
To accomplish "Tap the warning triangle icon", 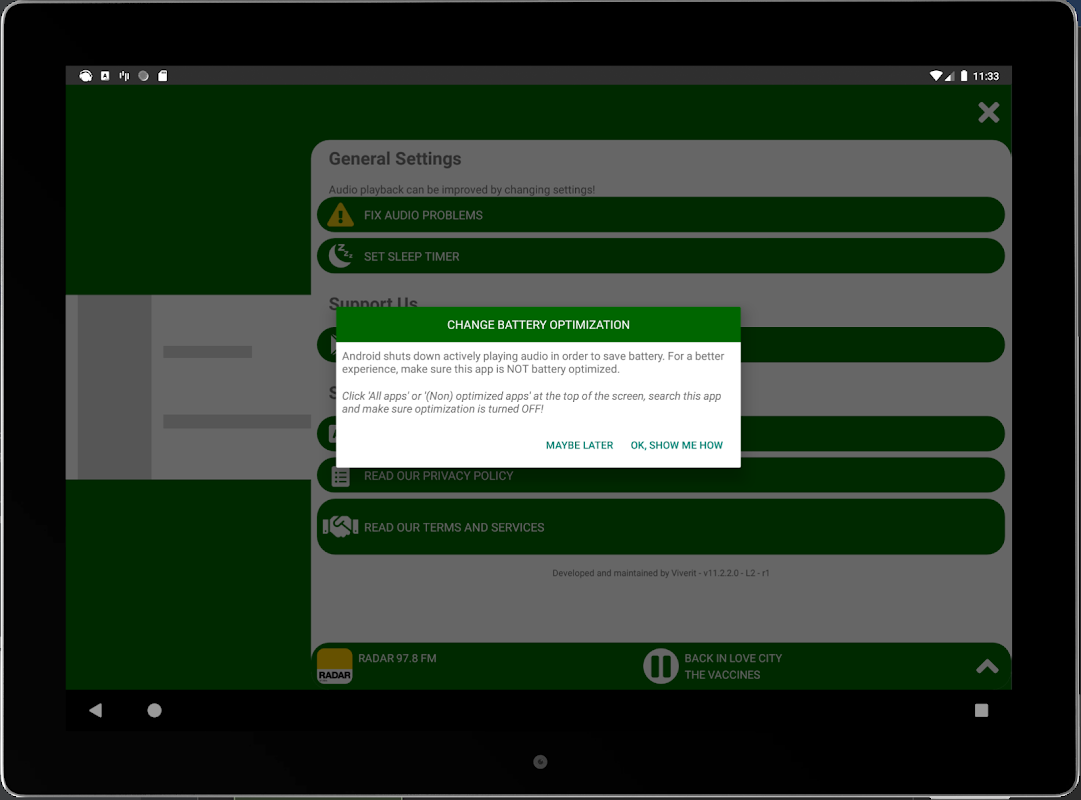I will click(341, 215).
